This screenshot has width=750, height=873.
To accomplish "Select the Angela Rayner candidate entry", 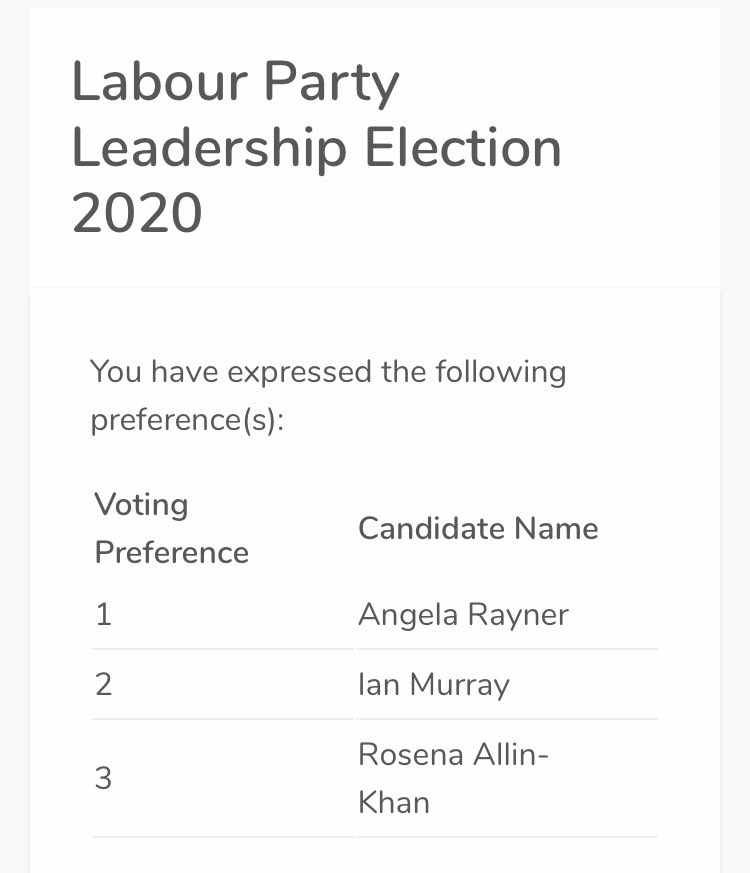I will (463, 614).
